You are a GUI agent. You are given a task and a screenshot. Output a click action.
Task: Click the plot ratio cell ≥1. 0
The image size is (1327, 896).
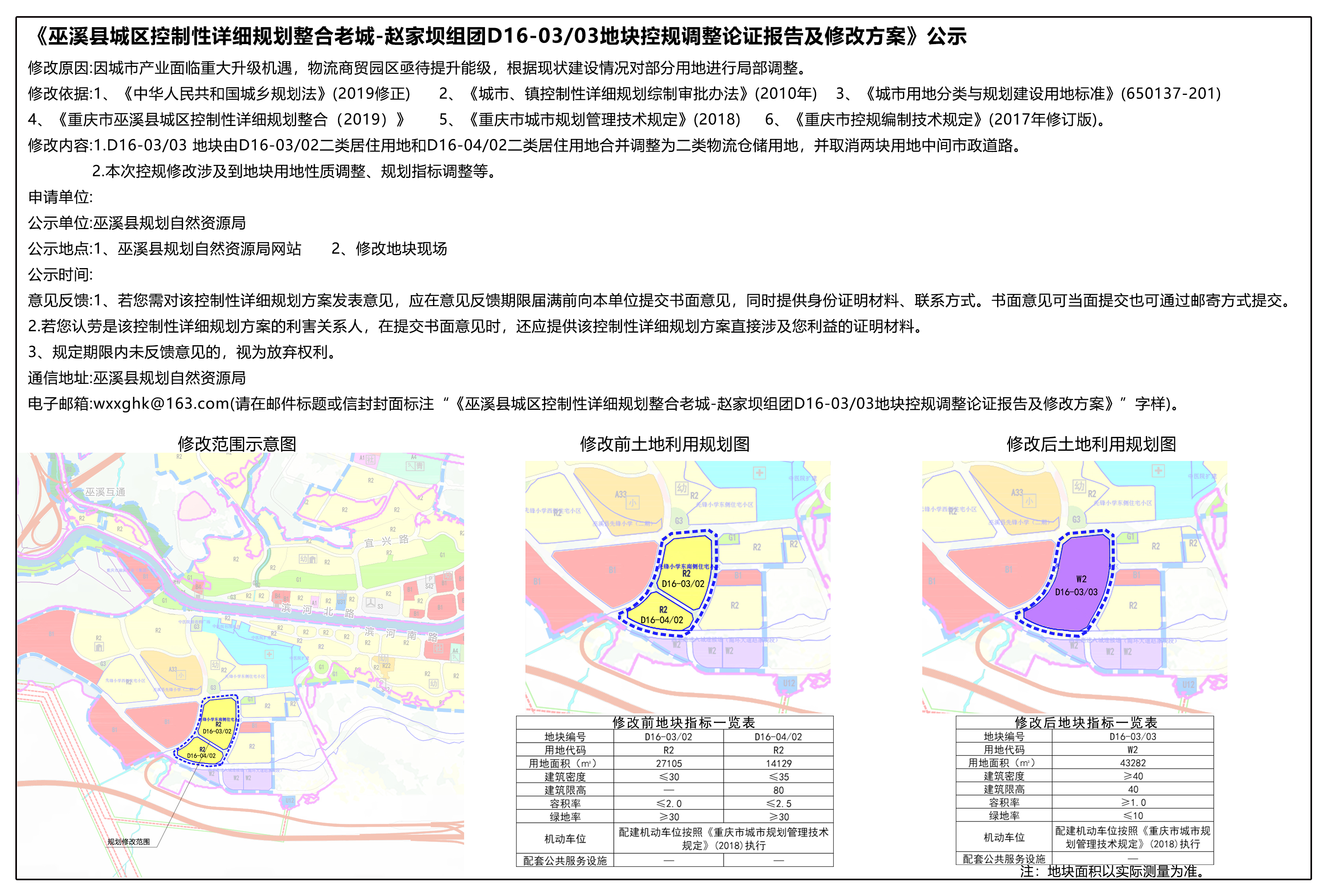point(1133,802)
